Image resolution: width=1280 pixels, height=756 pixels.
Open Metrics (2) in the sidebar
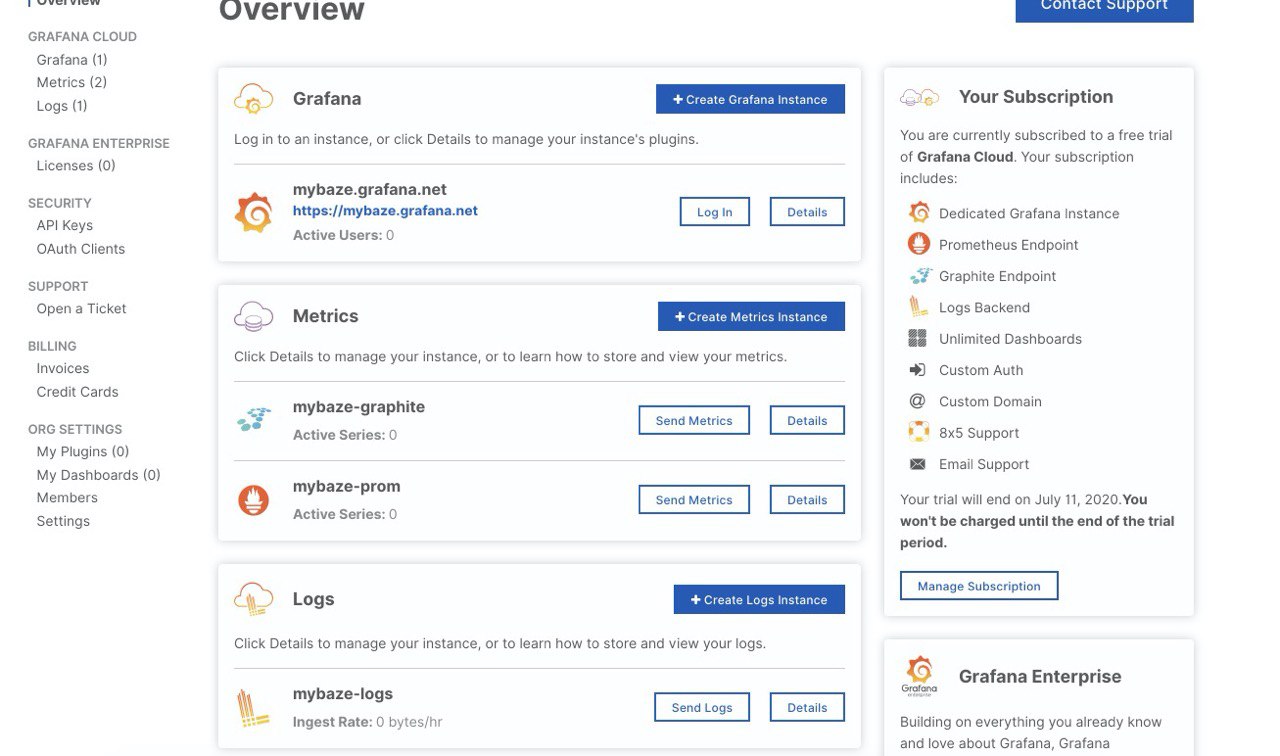[x=72, y=82]
